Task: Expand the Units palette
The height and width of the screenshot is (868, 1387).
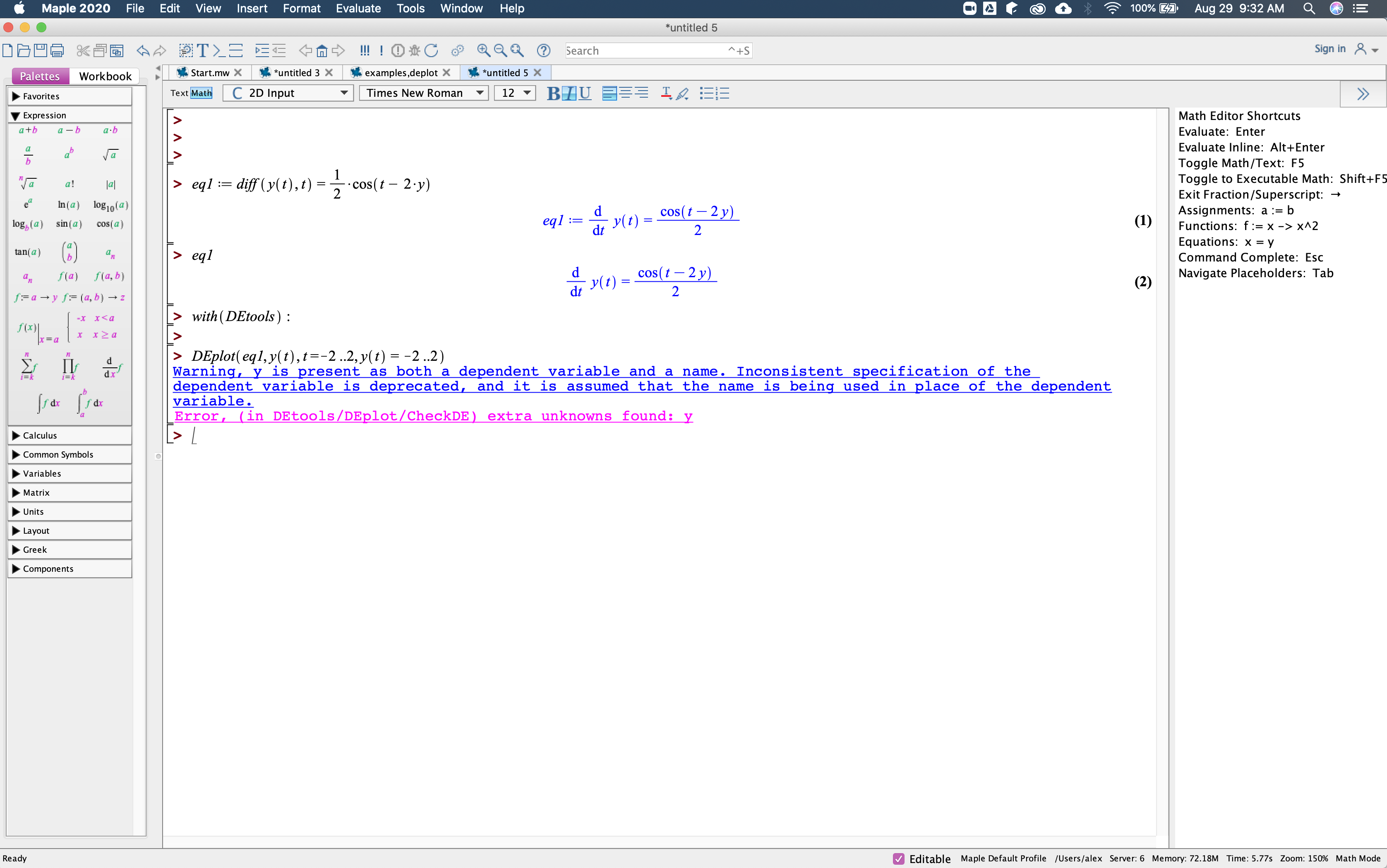Action: (70, 511)
